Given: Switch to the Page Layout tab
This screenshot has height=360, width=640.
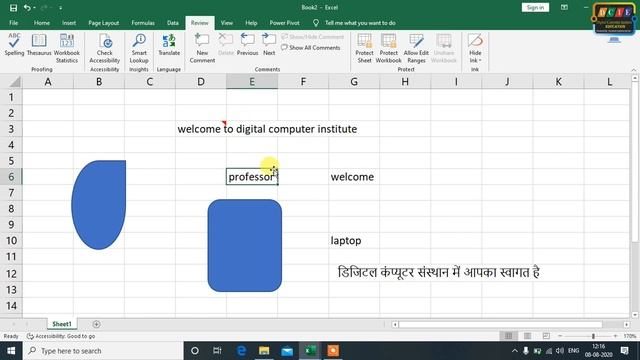Looking at the screenshot, I should pyautogui.click(x=104, y=23).
